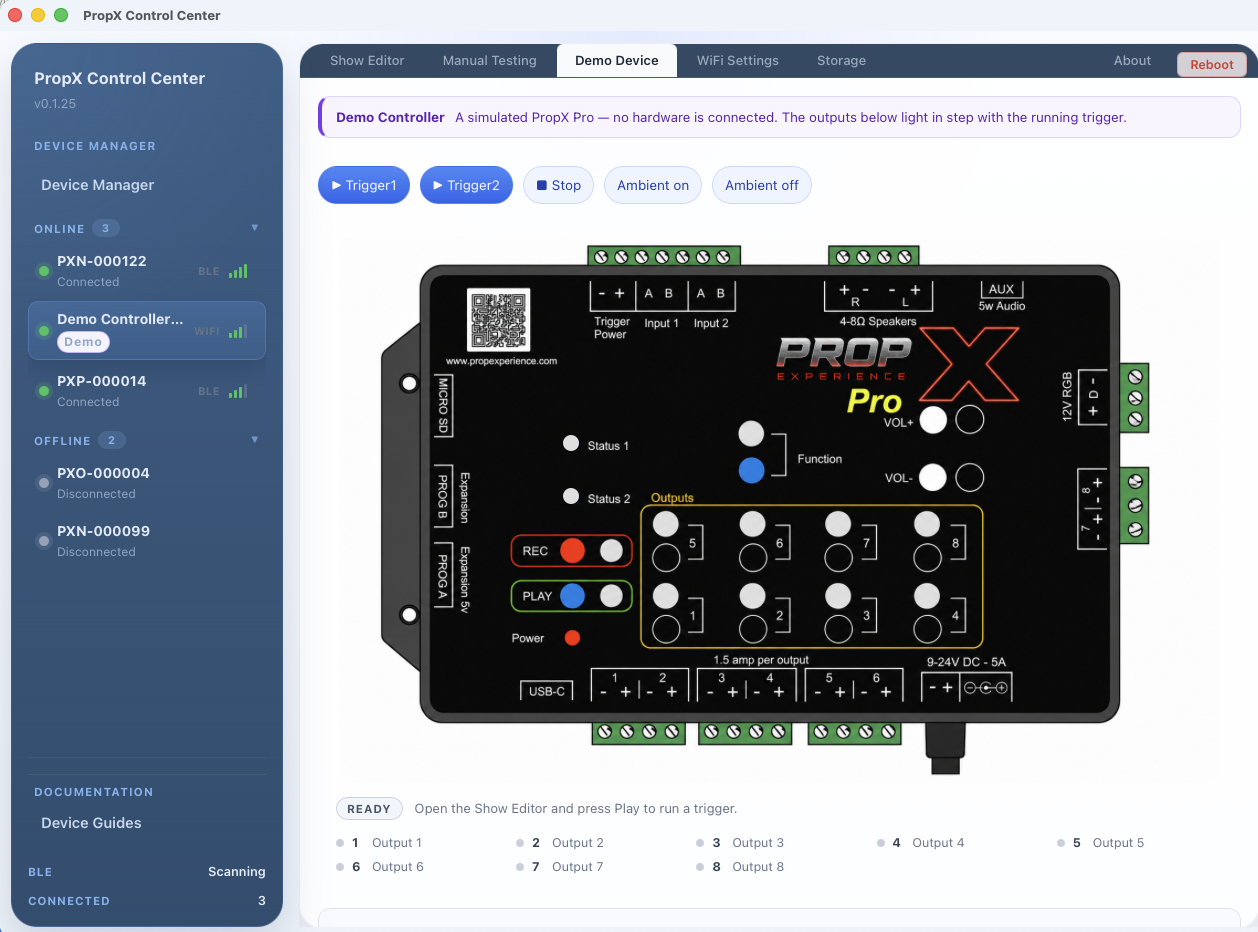Open Device Manager in sidebar

(98, 185)
